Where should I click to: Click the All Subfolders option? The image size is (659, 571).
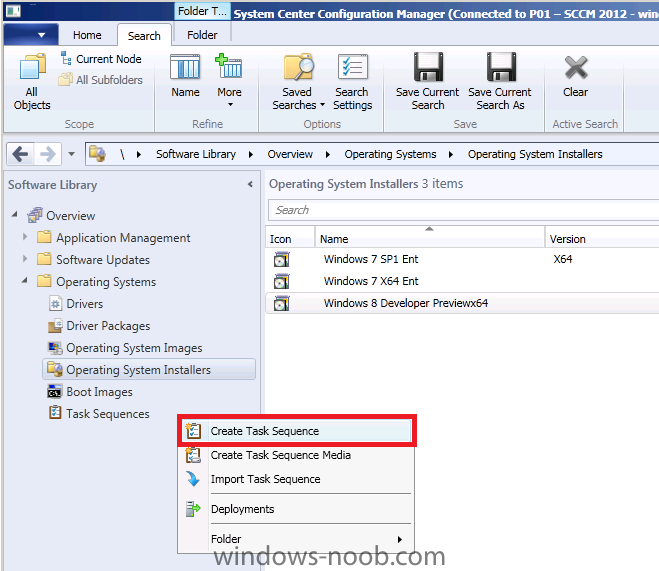tap(101, 79)
